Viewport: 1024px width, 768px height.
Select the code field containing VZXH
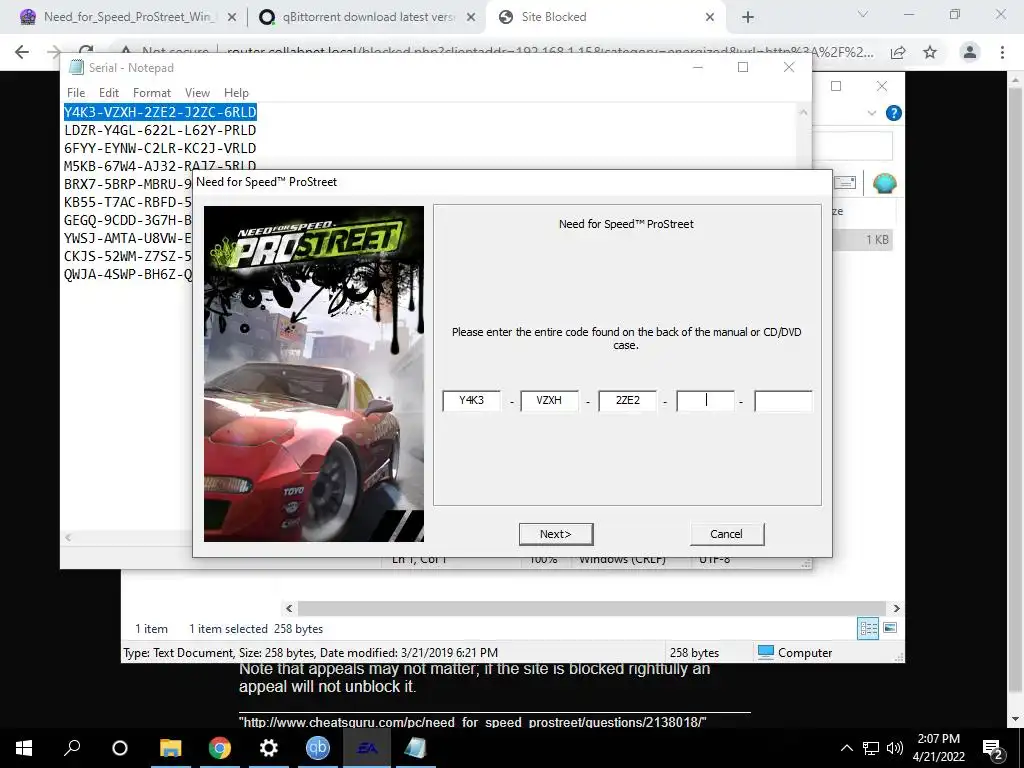click(549, 400)
